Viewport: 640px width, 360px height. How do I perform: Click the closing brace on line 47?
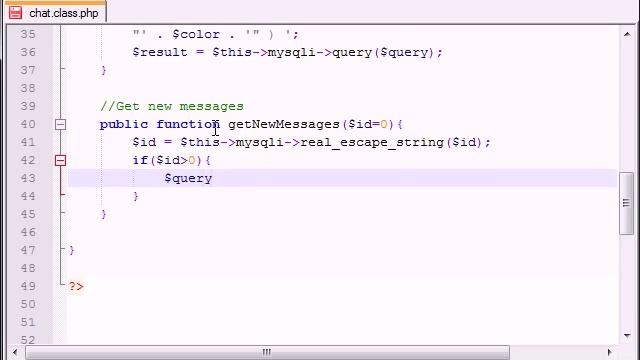pos(72,250)
